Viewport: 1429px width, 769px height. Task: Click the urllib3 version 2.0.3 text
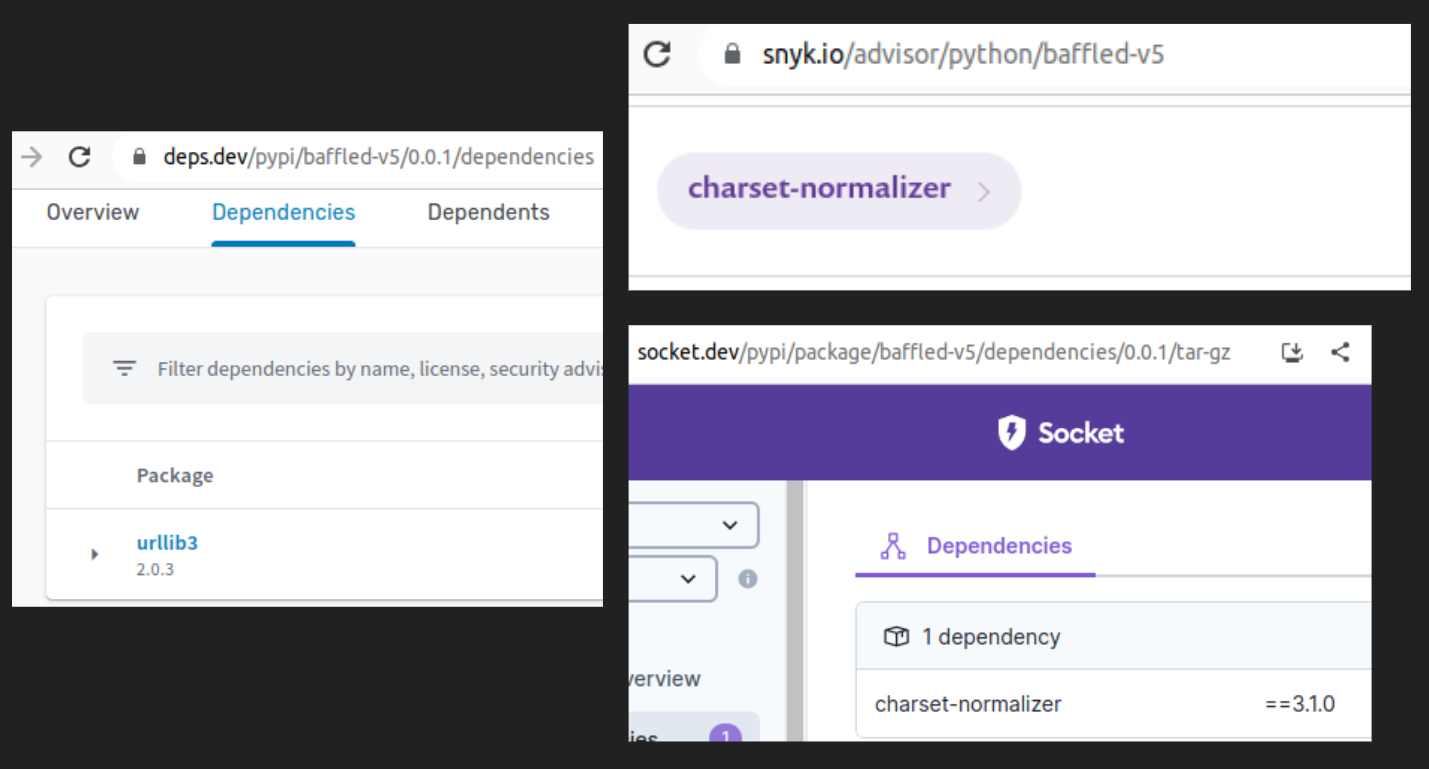[x=155, y=570]
